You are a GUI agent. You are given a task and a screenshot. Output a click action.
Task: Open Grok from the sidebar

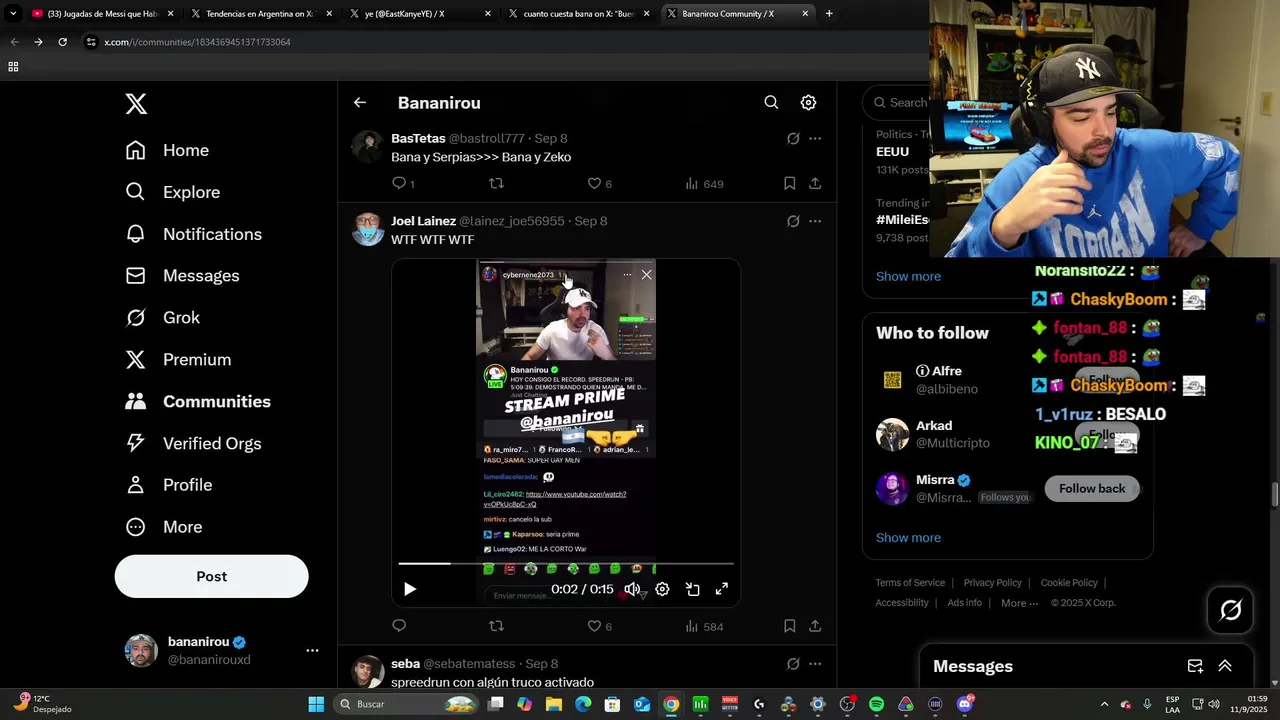tap(162, 318)
